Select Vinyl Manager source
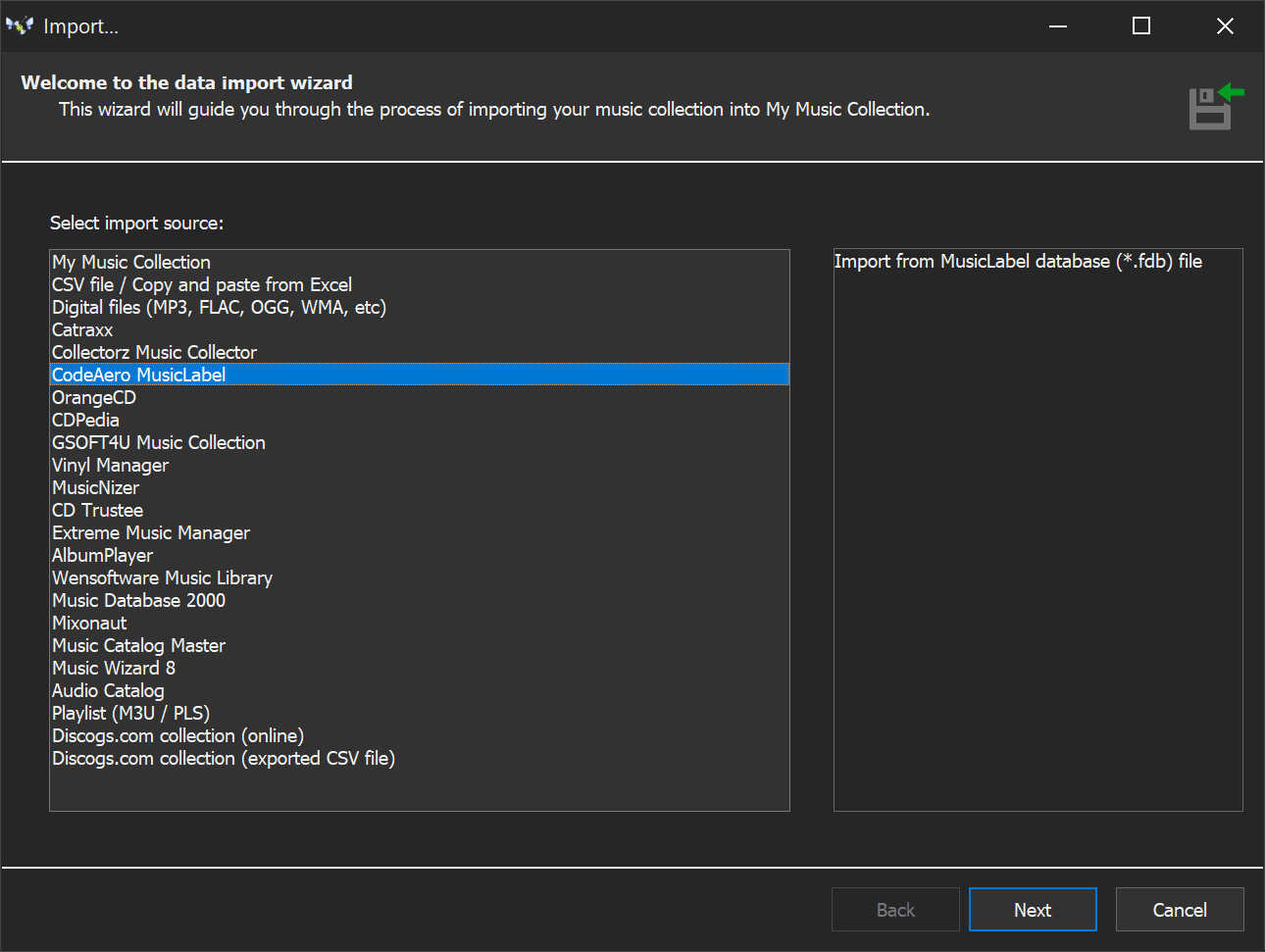 (x=420, y=465)
